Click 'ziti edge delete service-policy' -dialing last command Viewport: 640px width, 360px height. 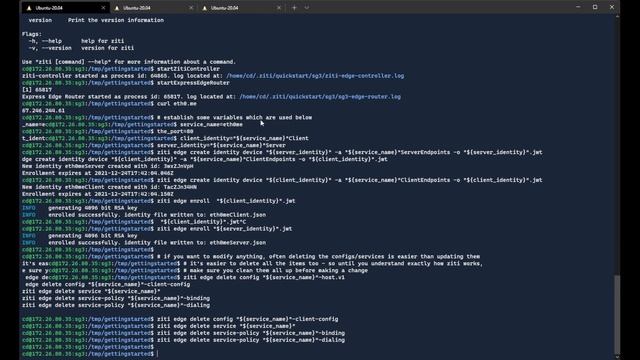click(251, 340)
